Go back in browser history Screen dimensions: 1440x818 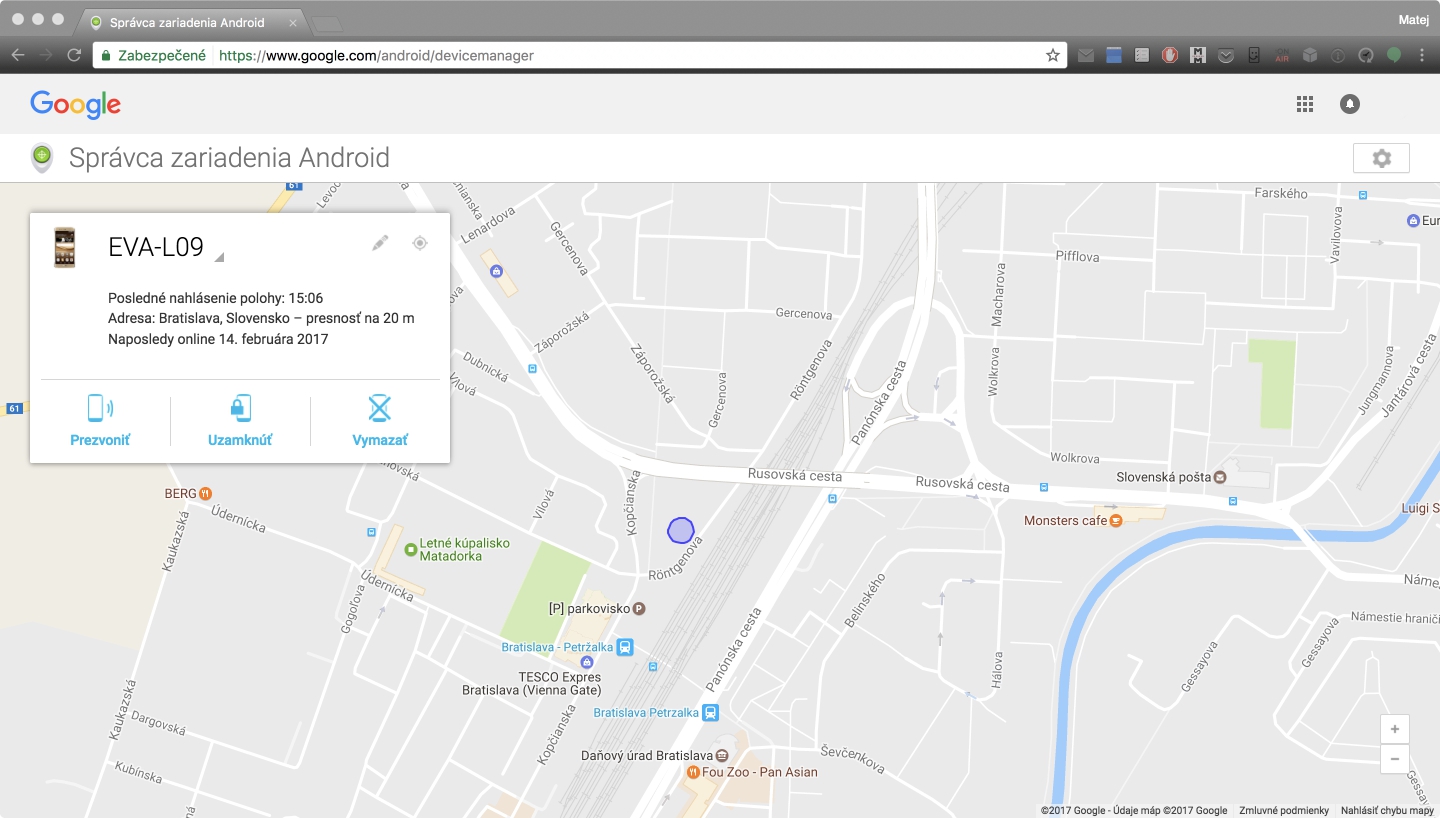[18, 56]
